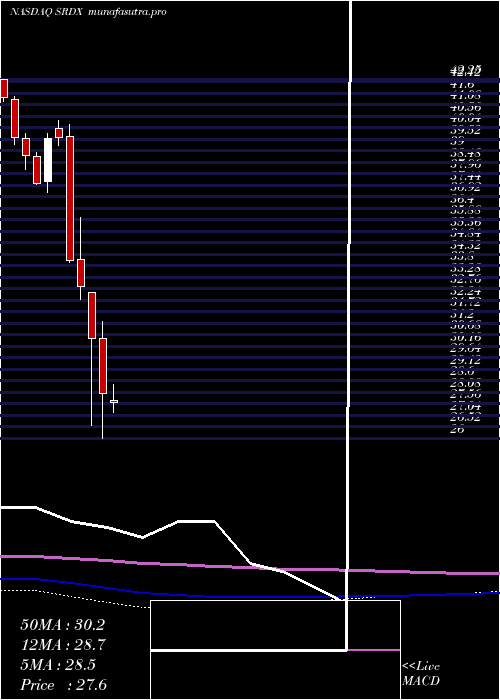Click the Price : 27.6 readout
Screen dimensions: 500x700
[x=63, y=685]
